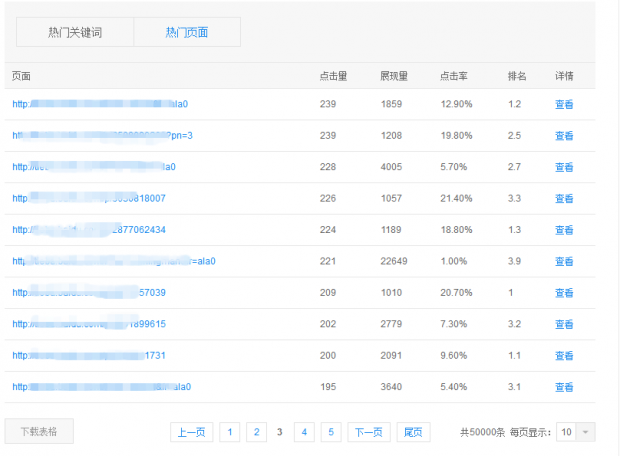The image size is (620, 456).
Task: Go to previous page with 上一页
Action: coord(191,432)
